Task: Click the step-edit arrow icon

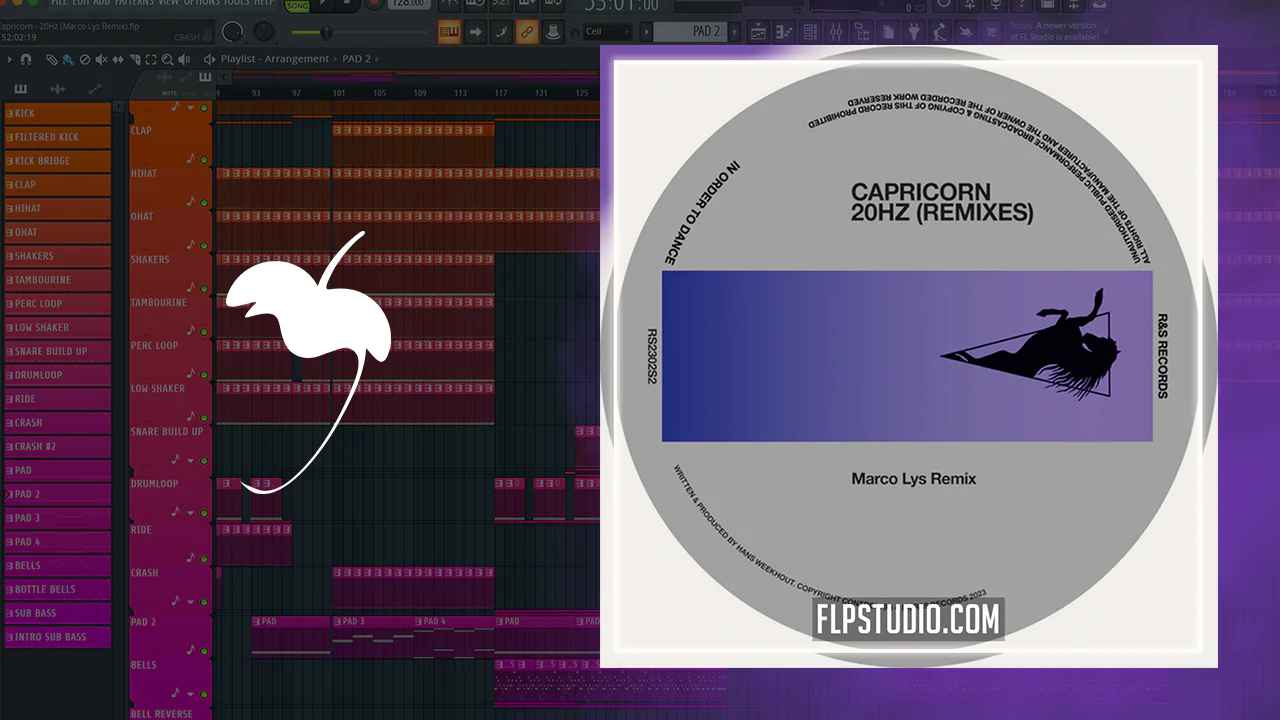Action: coord(475,33)
